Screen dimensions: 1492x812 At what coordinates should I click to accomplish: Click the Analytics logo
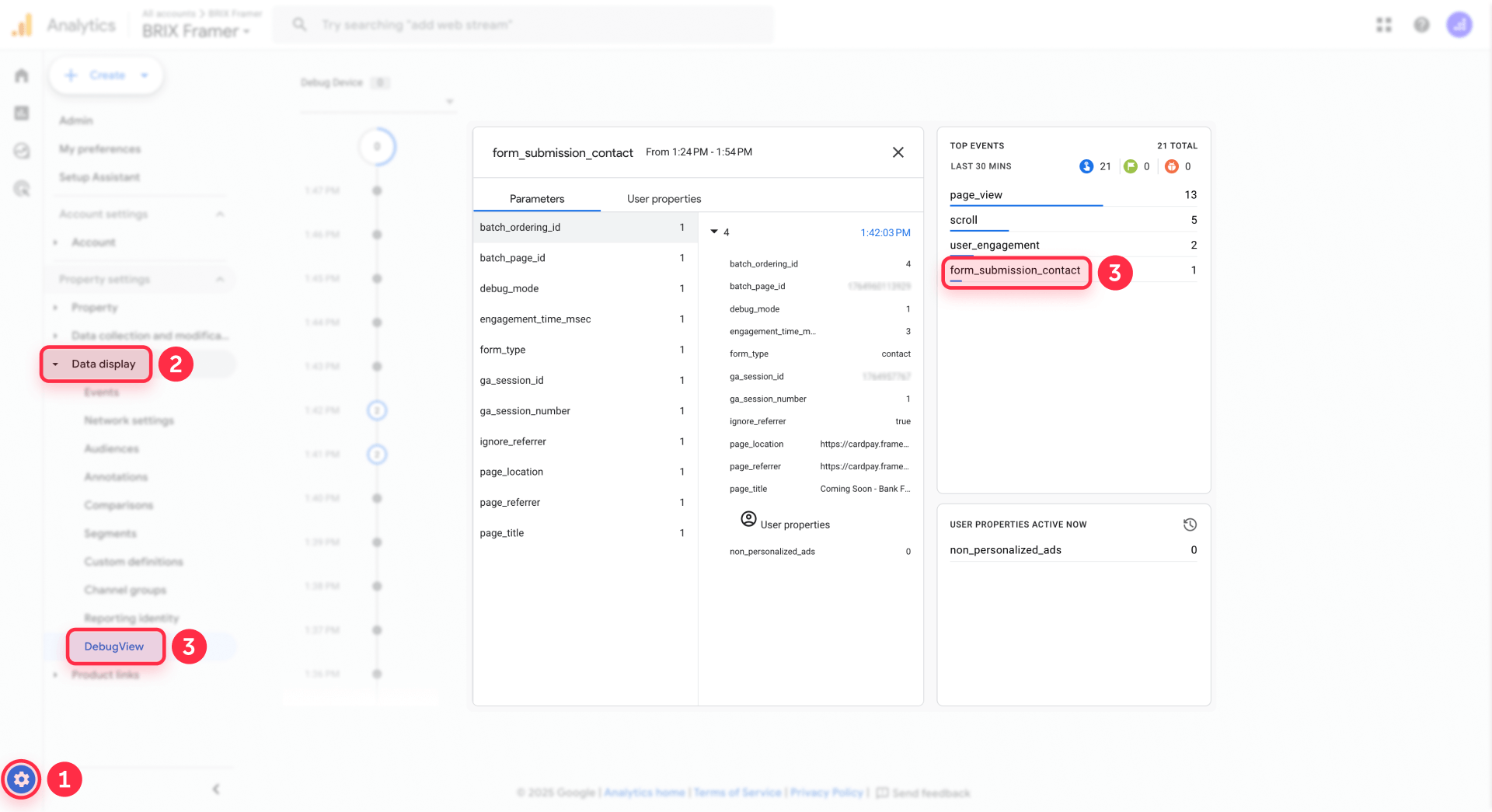click(x=22, y=25)
